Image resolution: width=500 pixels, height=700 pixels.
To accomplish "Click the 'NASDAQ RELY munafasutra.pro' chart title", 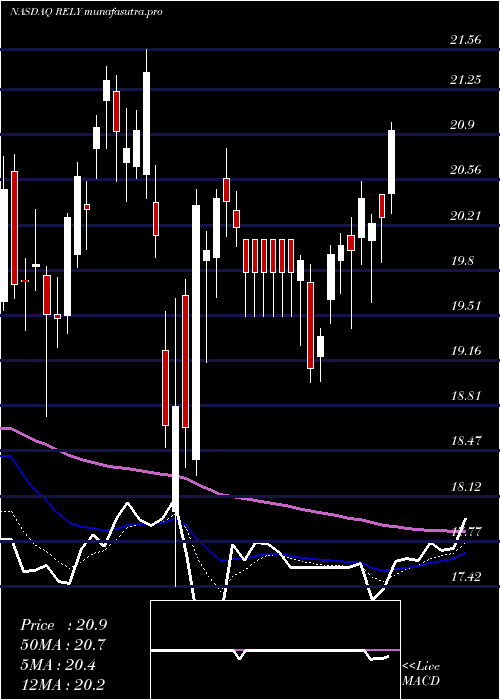I will [x=86, y=12].
